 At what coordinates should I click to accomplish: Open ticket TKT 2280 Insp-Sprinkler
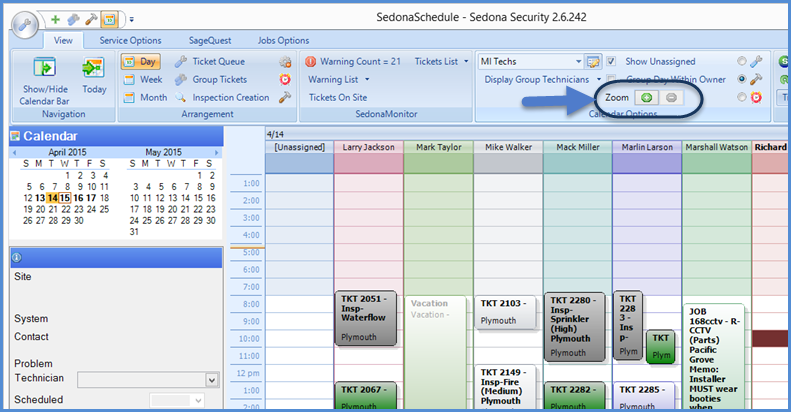pos(574,327)
